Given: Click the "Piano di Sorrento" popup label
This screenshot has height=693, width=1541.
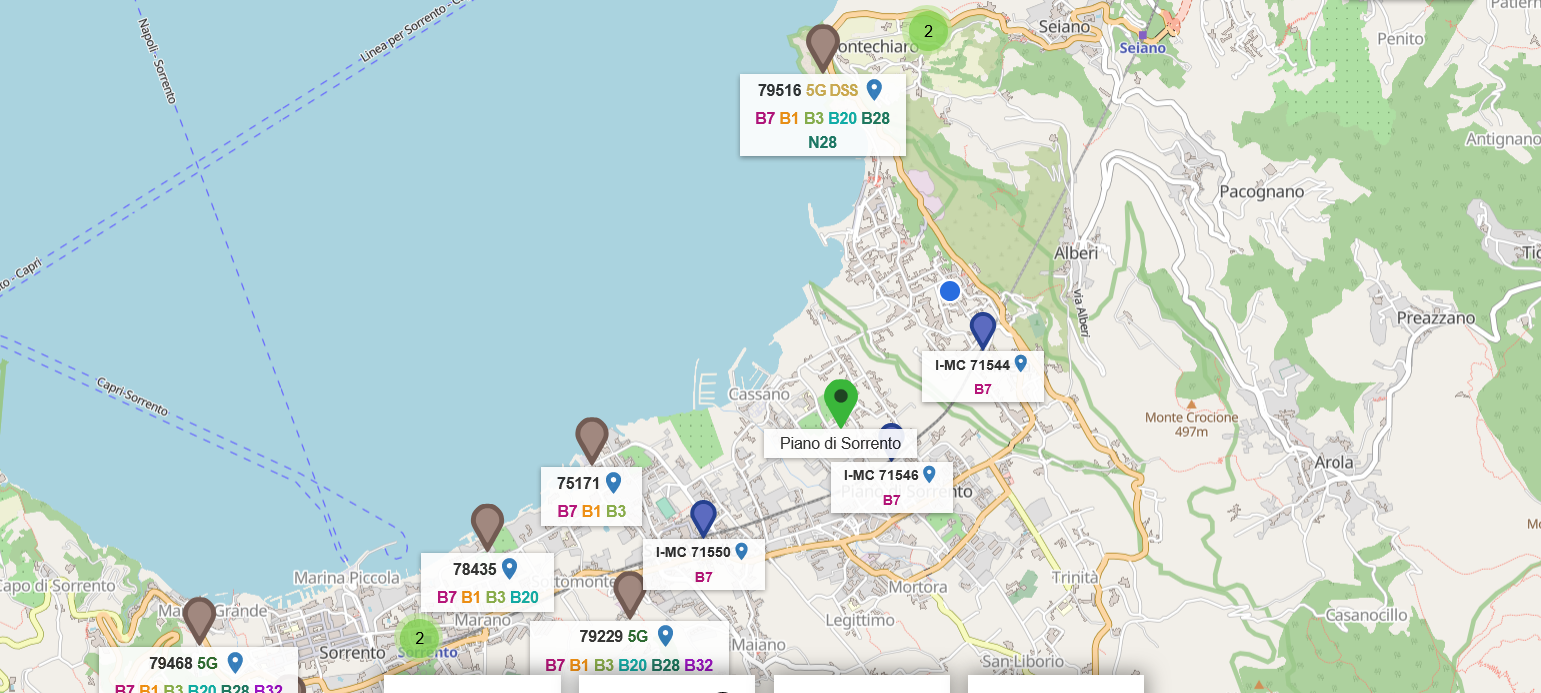Looking at the screenshot, I should [841, 443].
